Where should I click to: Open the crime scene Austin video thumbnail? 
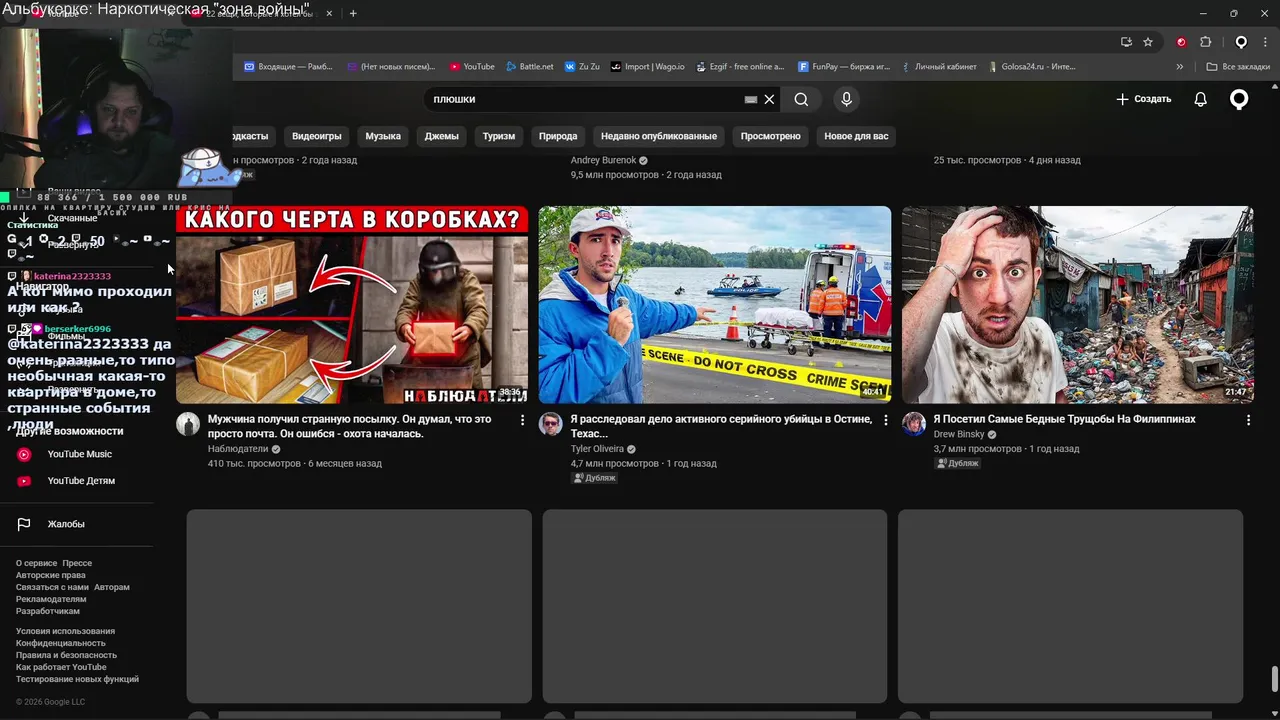click(715, 305)
